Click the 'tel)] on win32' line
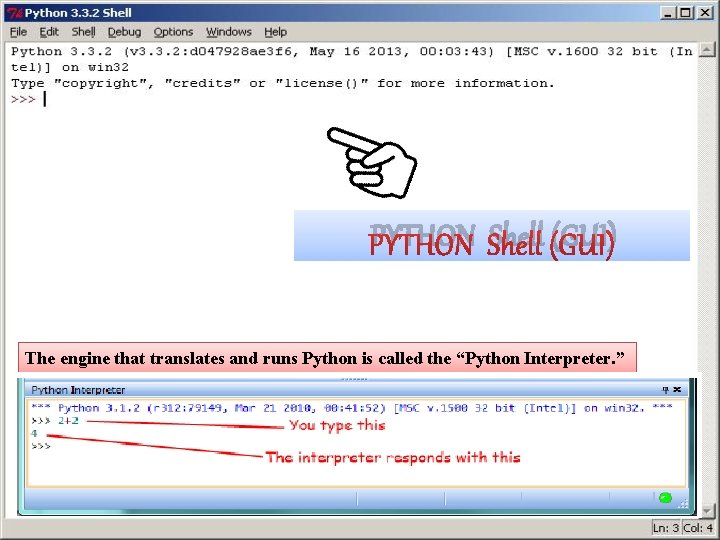This screenshot has width=720, height=540. pyautogui.click(x=70, y=68)
